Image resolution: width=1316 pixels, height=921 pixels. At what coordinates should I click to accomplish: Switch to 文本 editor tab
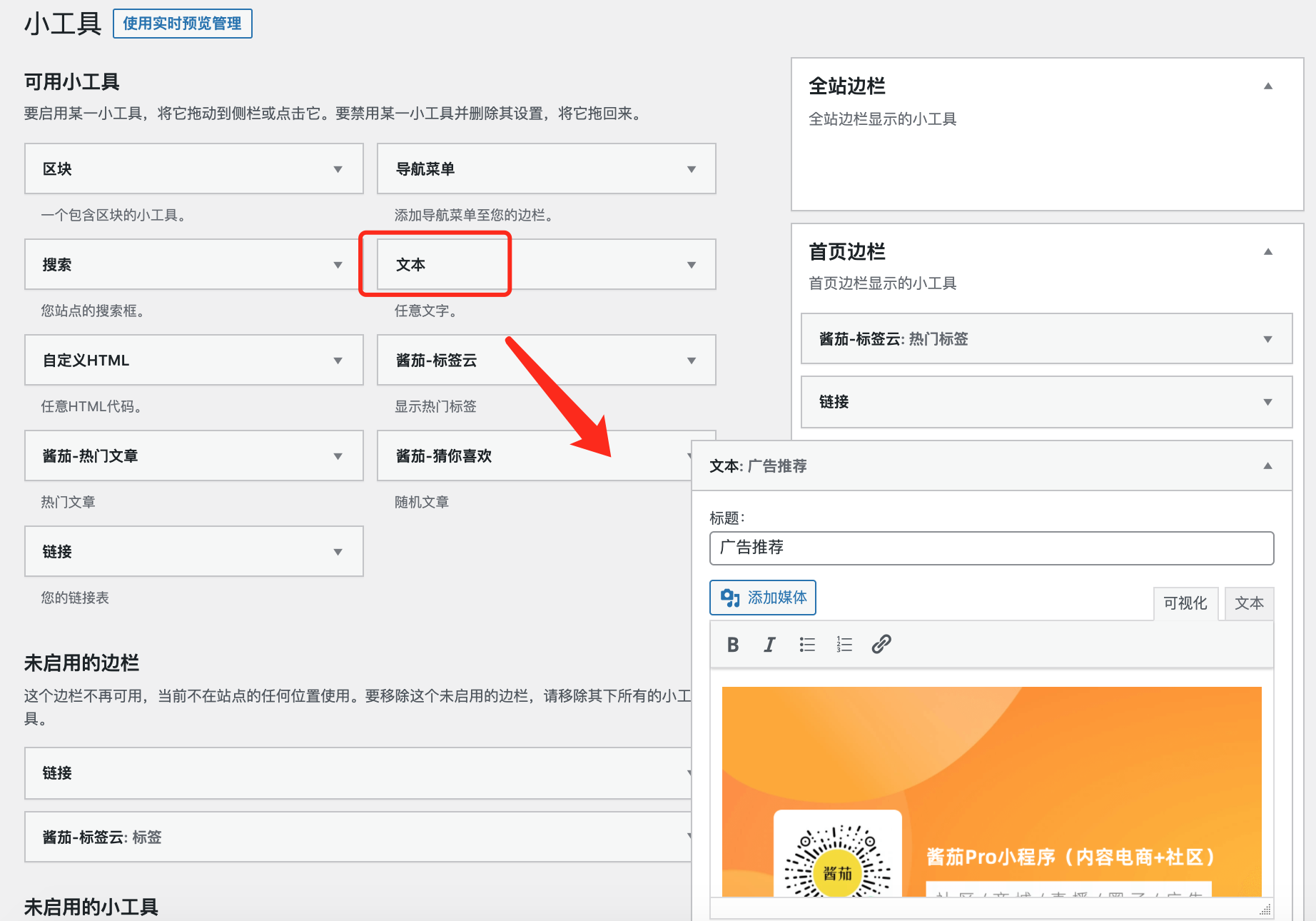pyautogui.click(x=1249, y=603)
